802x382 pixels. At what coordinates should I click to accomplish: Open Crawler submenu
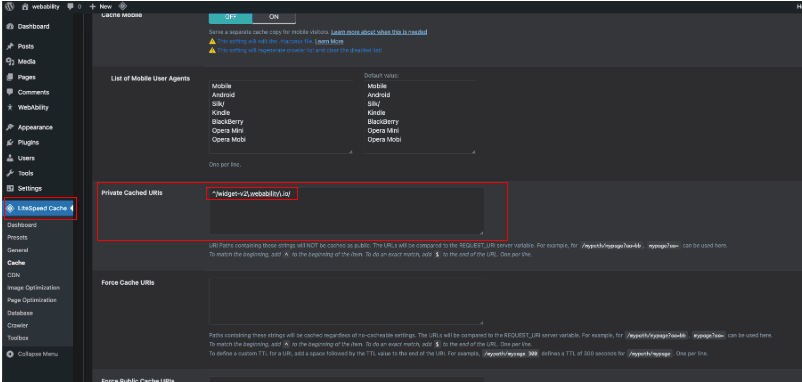17,325
